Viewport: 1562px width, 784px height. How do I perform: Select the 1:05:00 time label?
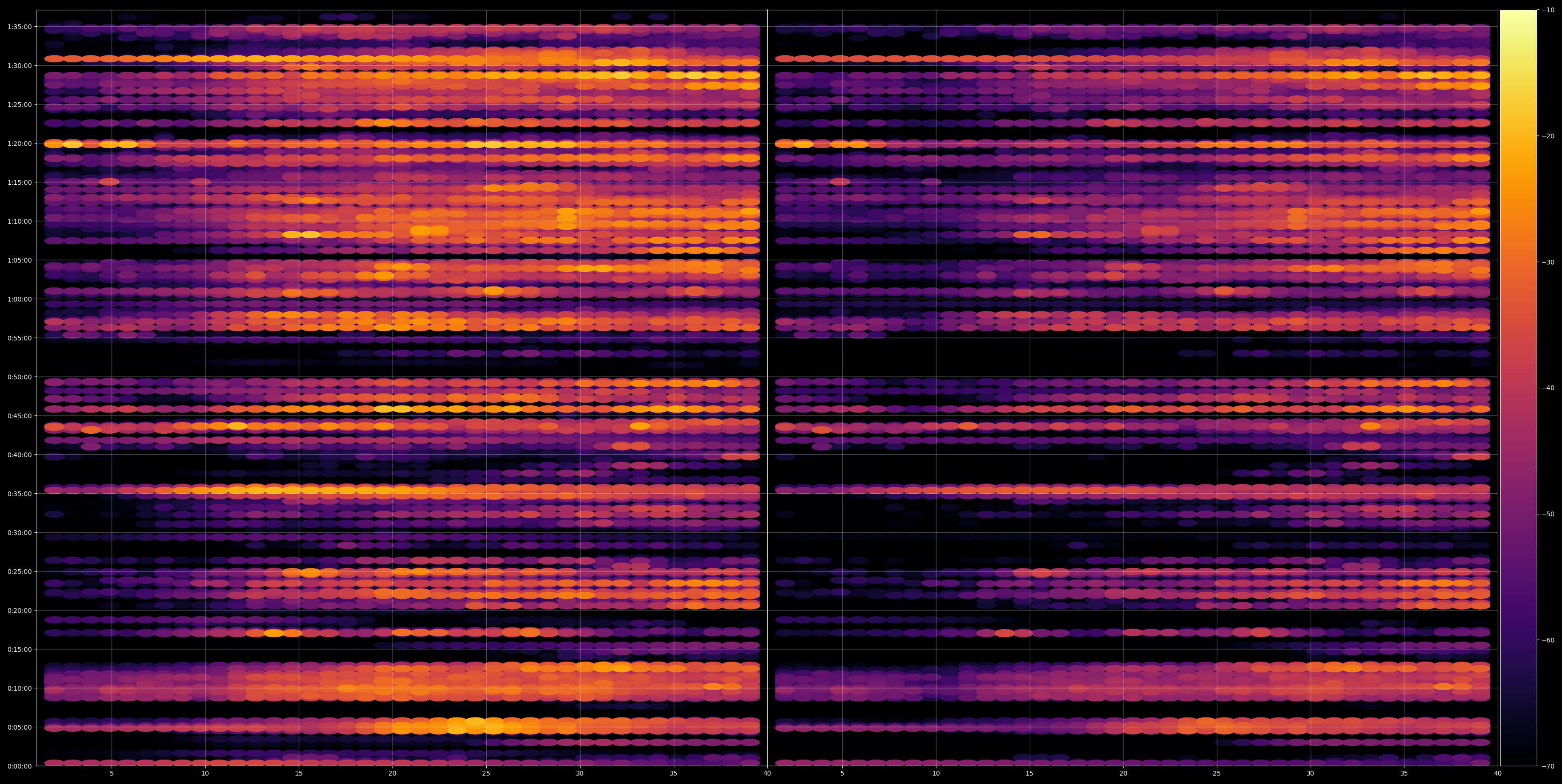(x=19, y=260)
